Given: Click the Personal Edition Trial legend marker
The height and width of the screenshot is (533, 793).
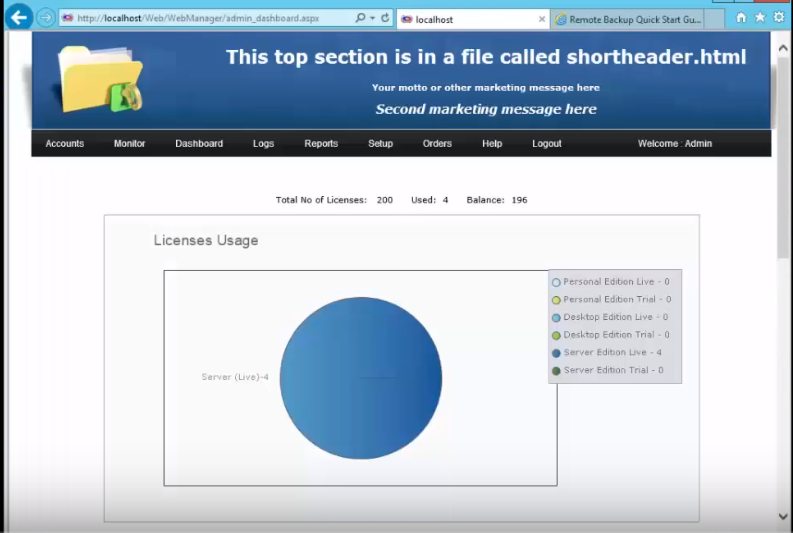Looking at the screenshot, I should 556,300.
